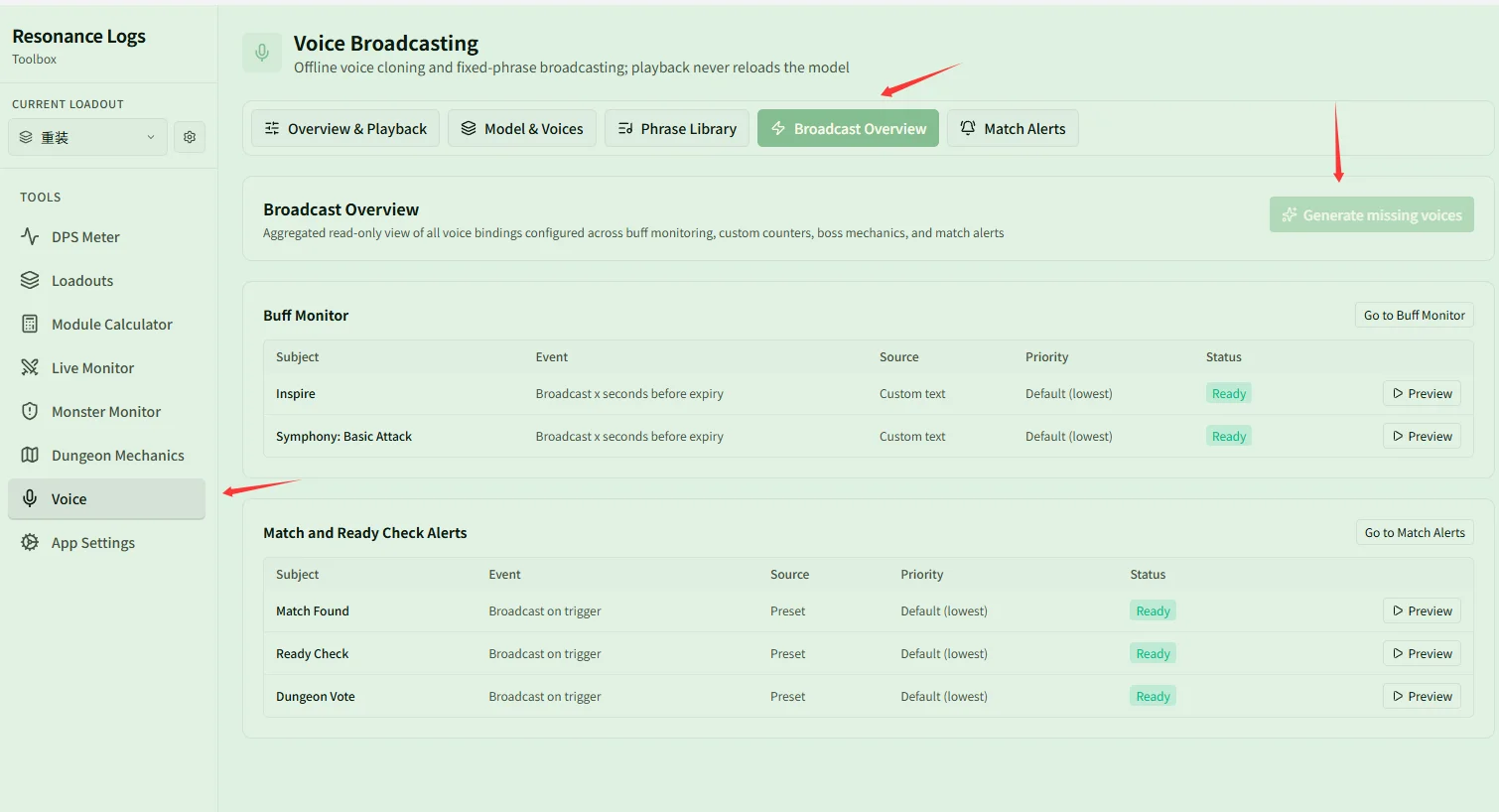Click the Ready Check subject cell
This screenshot has height=812, width=1499.
coord(312,653)
